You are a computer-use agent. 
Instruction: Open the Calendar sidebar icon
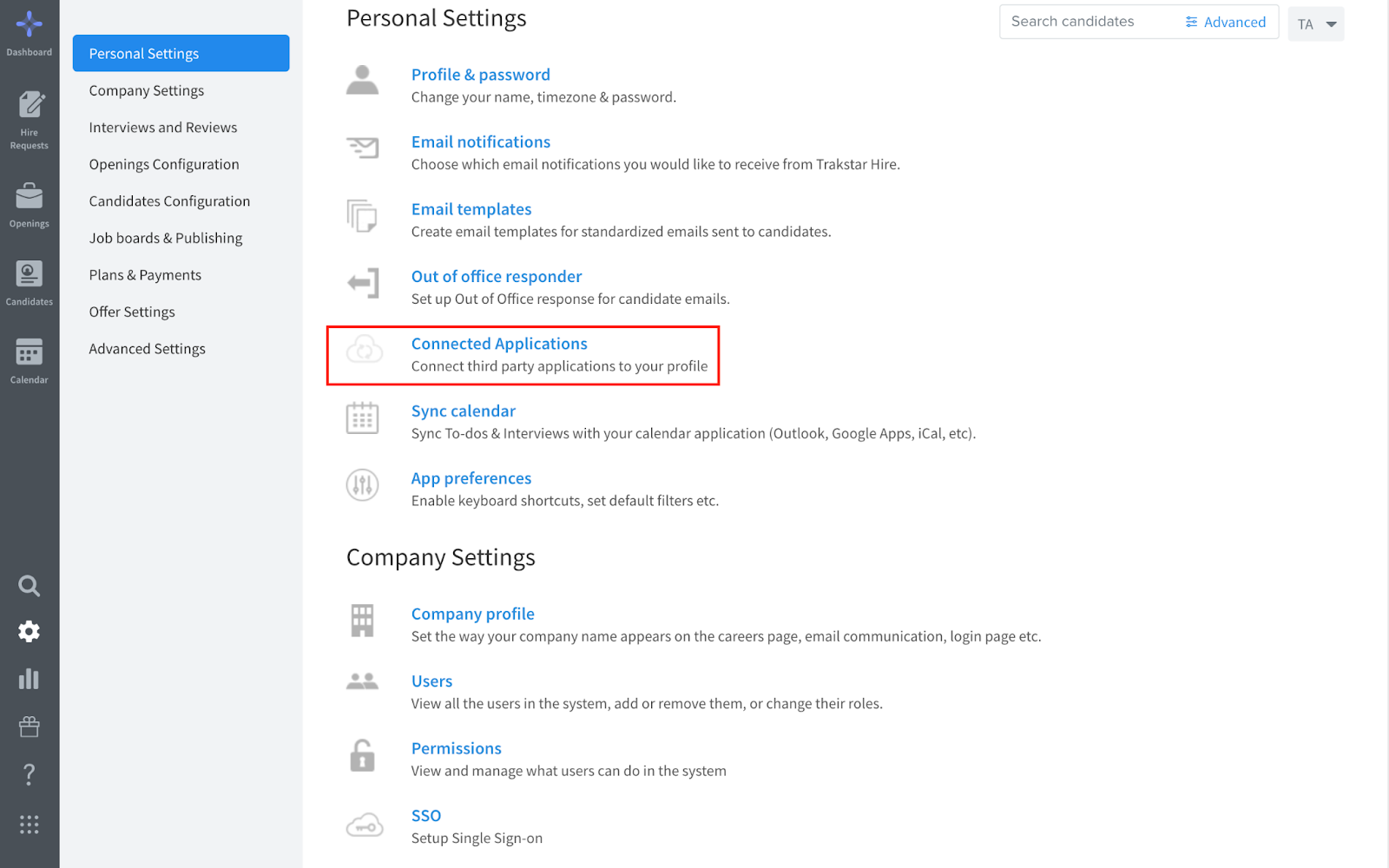(30, 362)
